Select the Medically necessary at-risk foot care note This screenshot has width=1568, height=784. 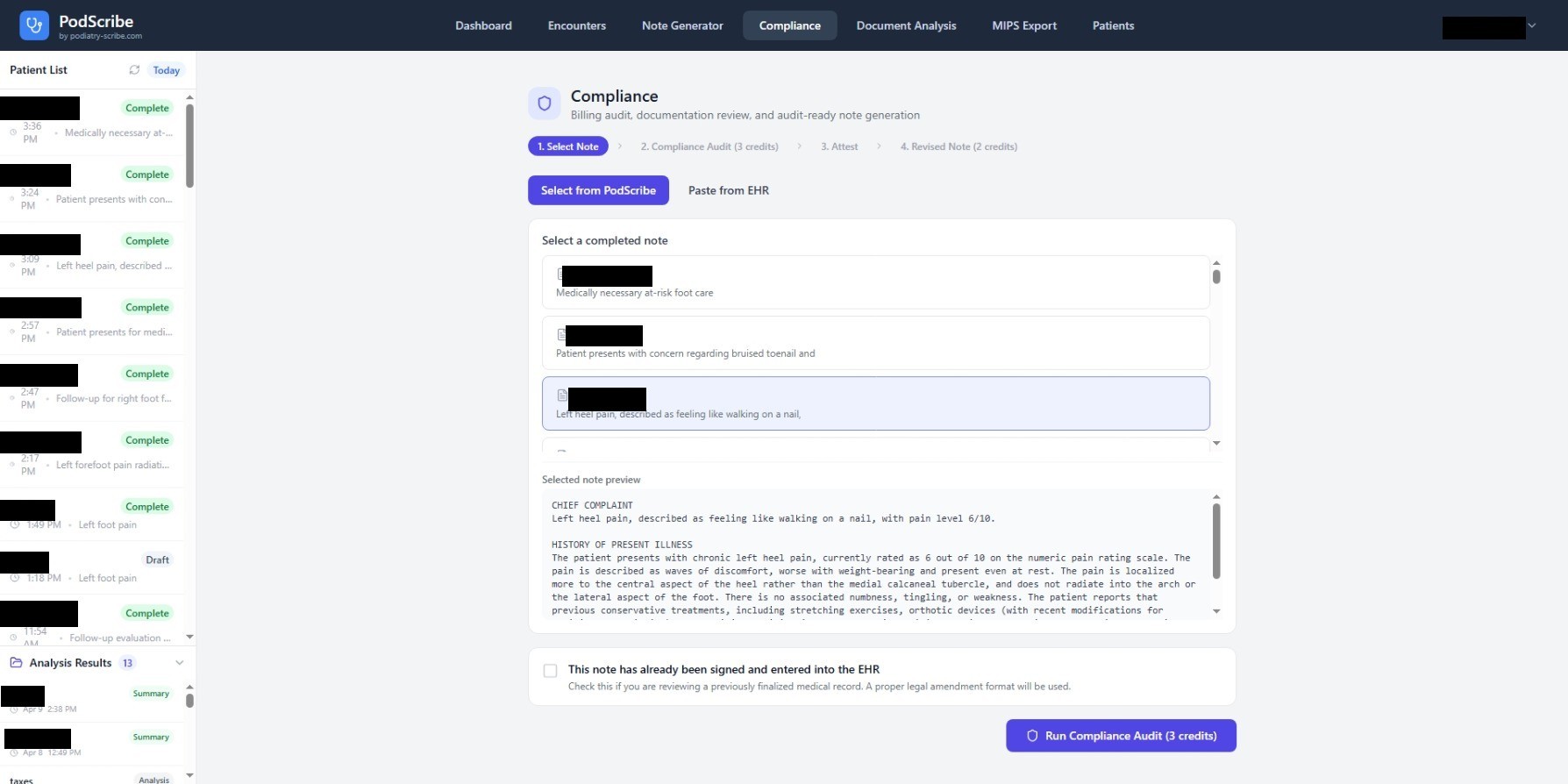(x=875, y=282)
